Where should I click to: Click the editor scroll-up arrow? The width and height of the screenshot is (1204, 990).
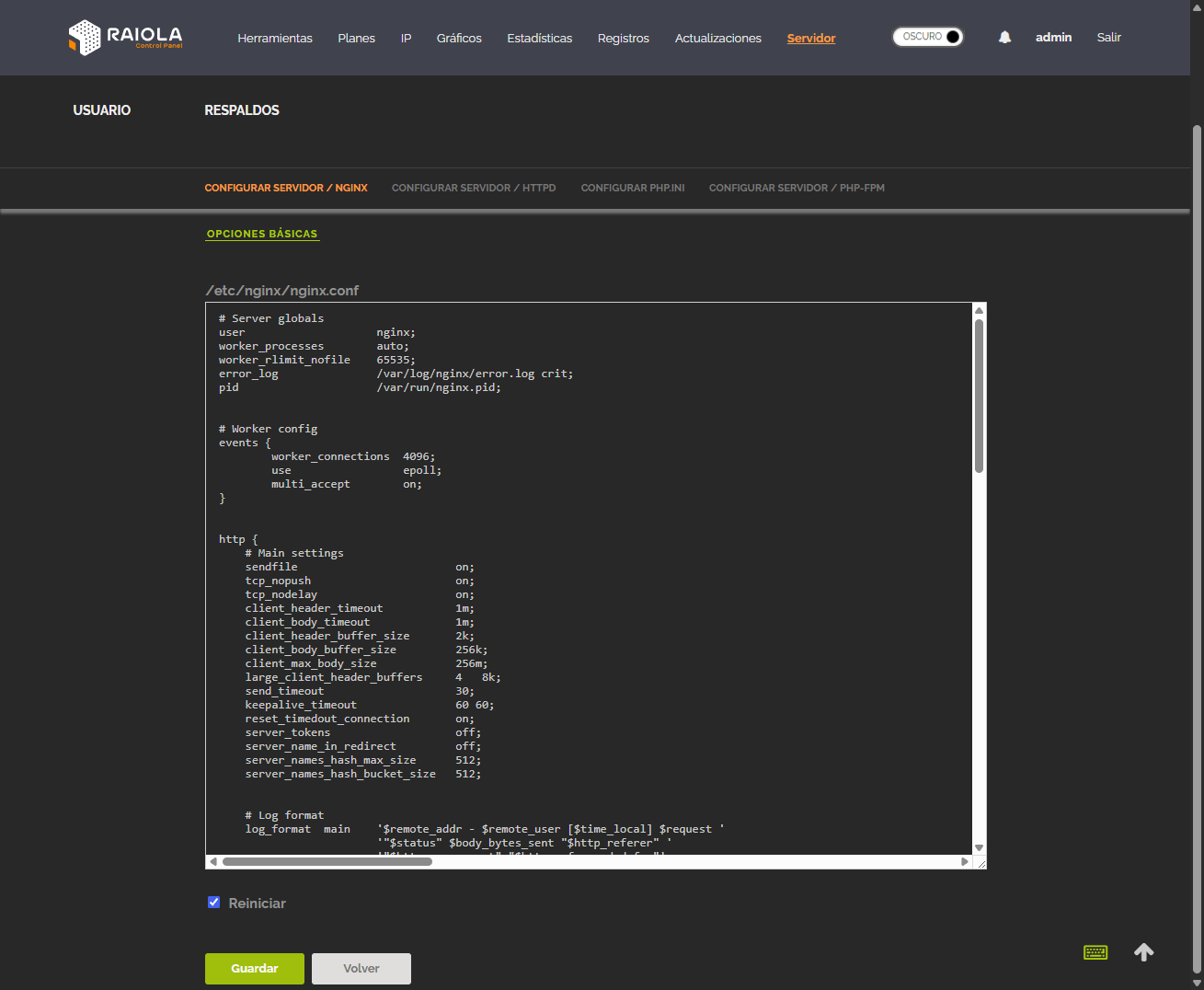980,310
